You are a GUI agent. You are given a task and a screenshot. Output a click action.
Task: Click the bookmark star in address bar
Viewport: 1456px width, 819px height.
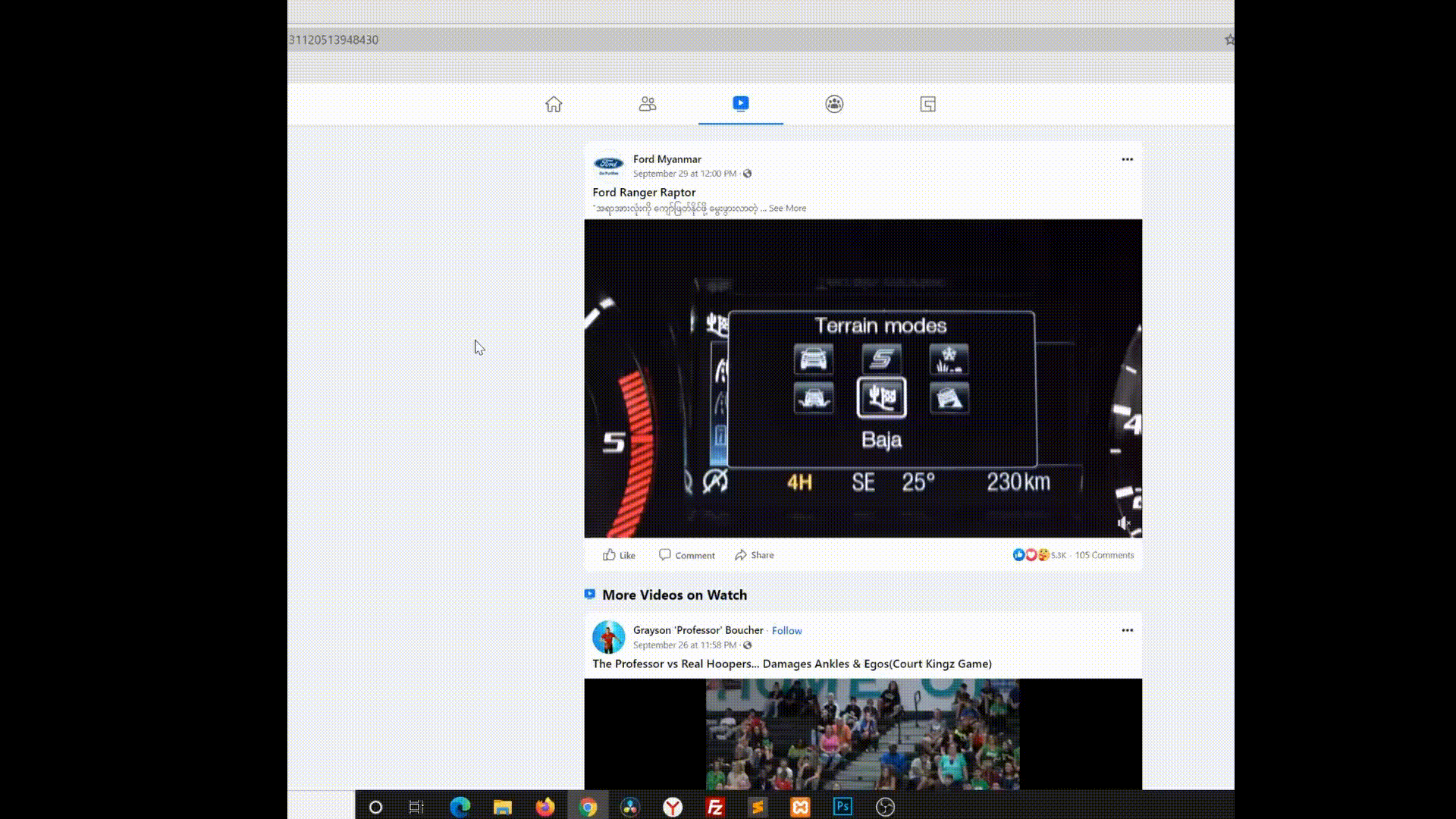tap(1229, 39)
